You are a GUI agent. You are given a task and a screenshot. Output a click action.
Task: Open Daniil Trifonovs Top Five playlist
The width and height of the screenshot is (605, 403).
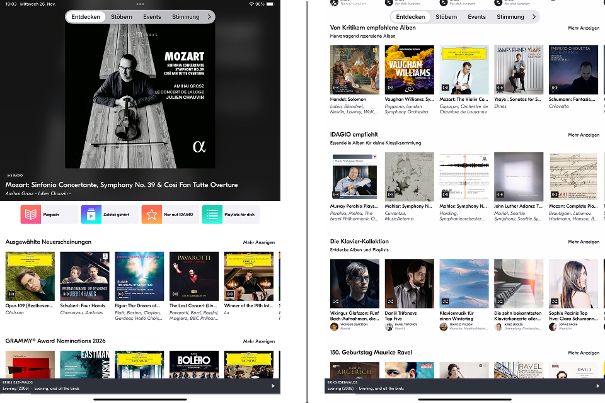(x=409, y=284)
